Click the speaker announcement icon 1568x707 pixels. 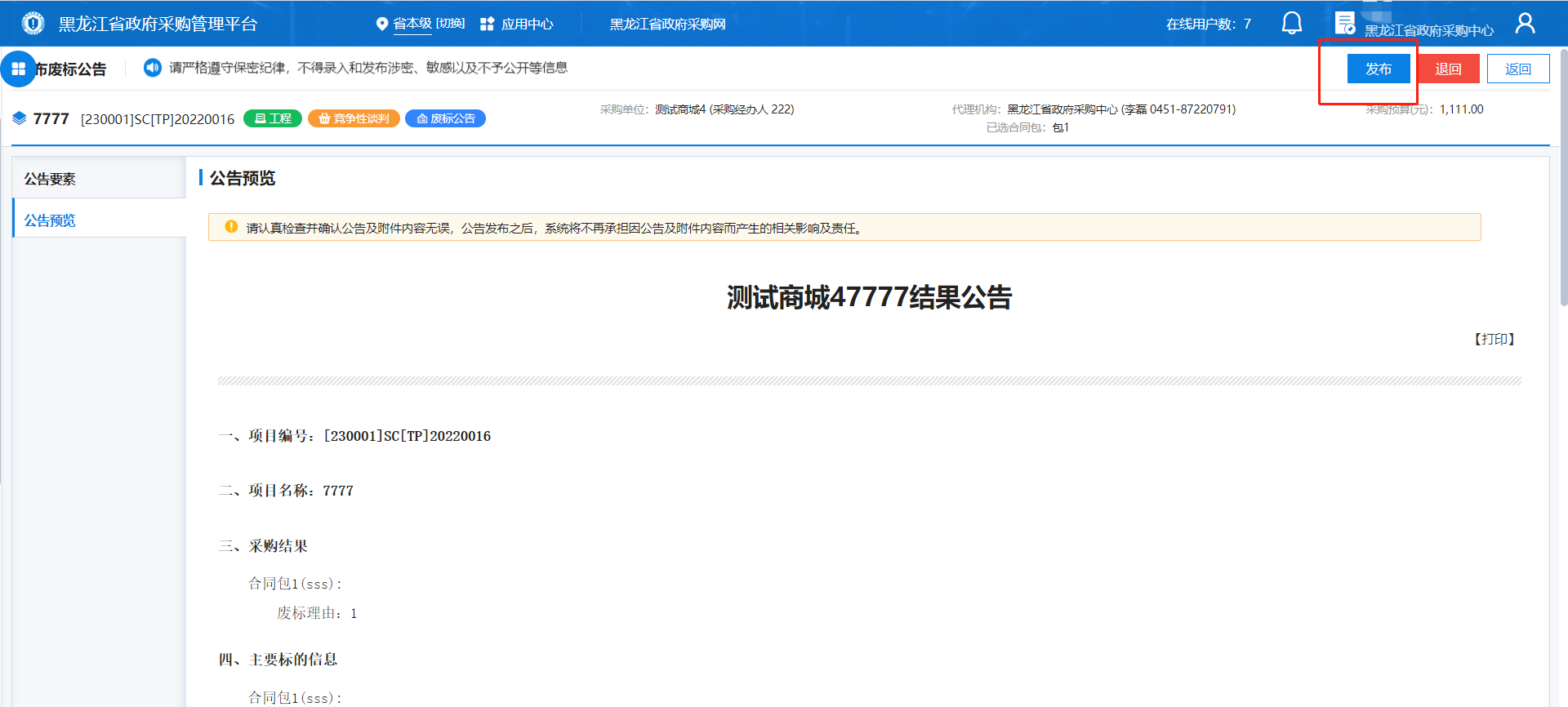pyautogui.click(x=152, y=68)
